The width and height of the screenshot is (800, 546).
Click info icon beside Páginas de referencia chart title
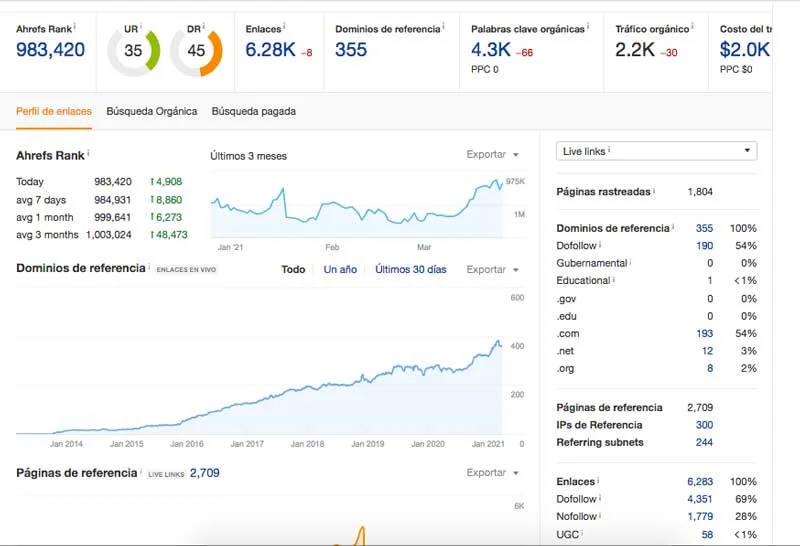(141, 470)
